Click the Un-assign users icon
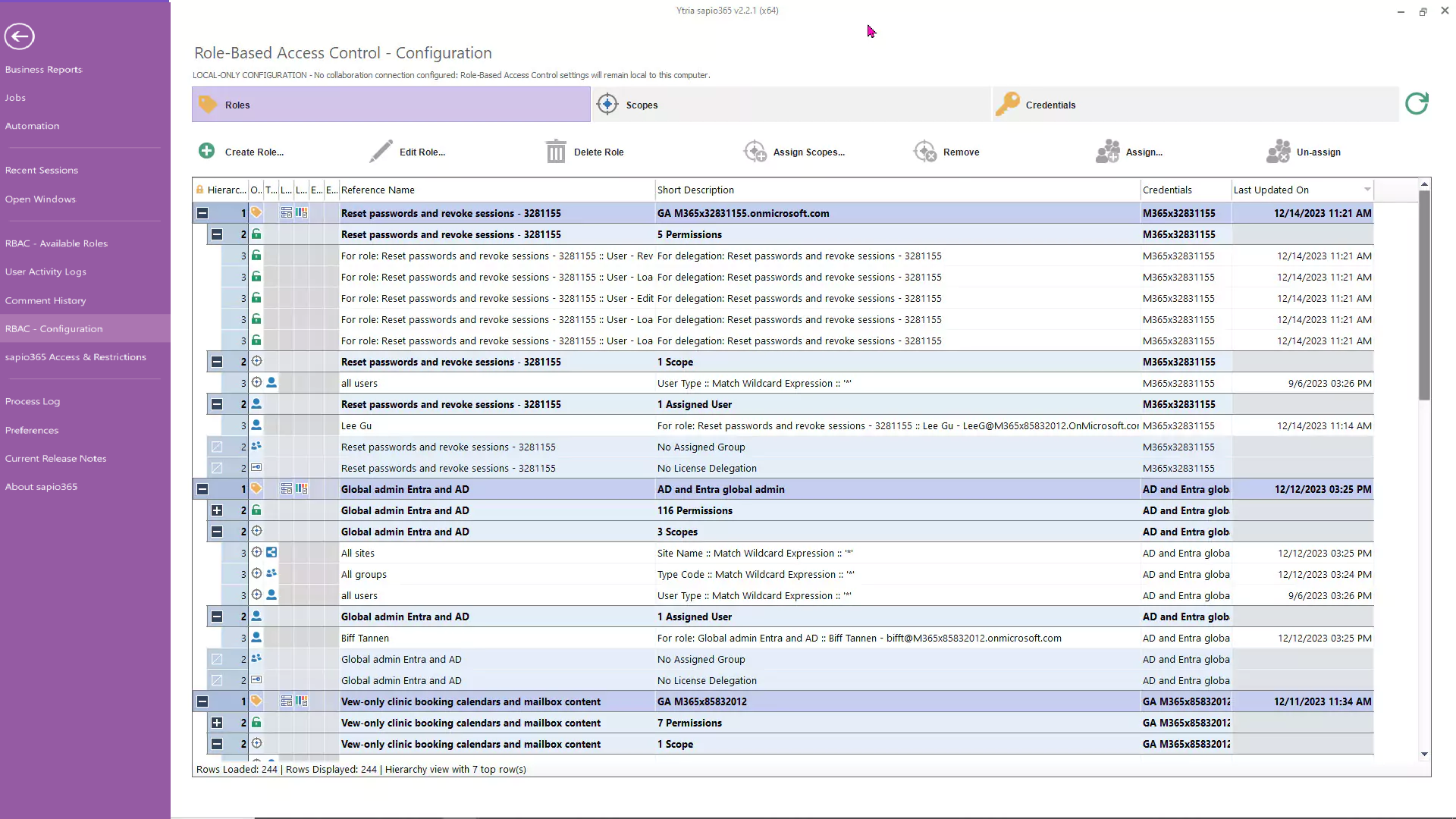The image size is (1456, 819). click(1278, 152)
